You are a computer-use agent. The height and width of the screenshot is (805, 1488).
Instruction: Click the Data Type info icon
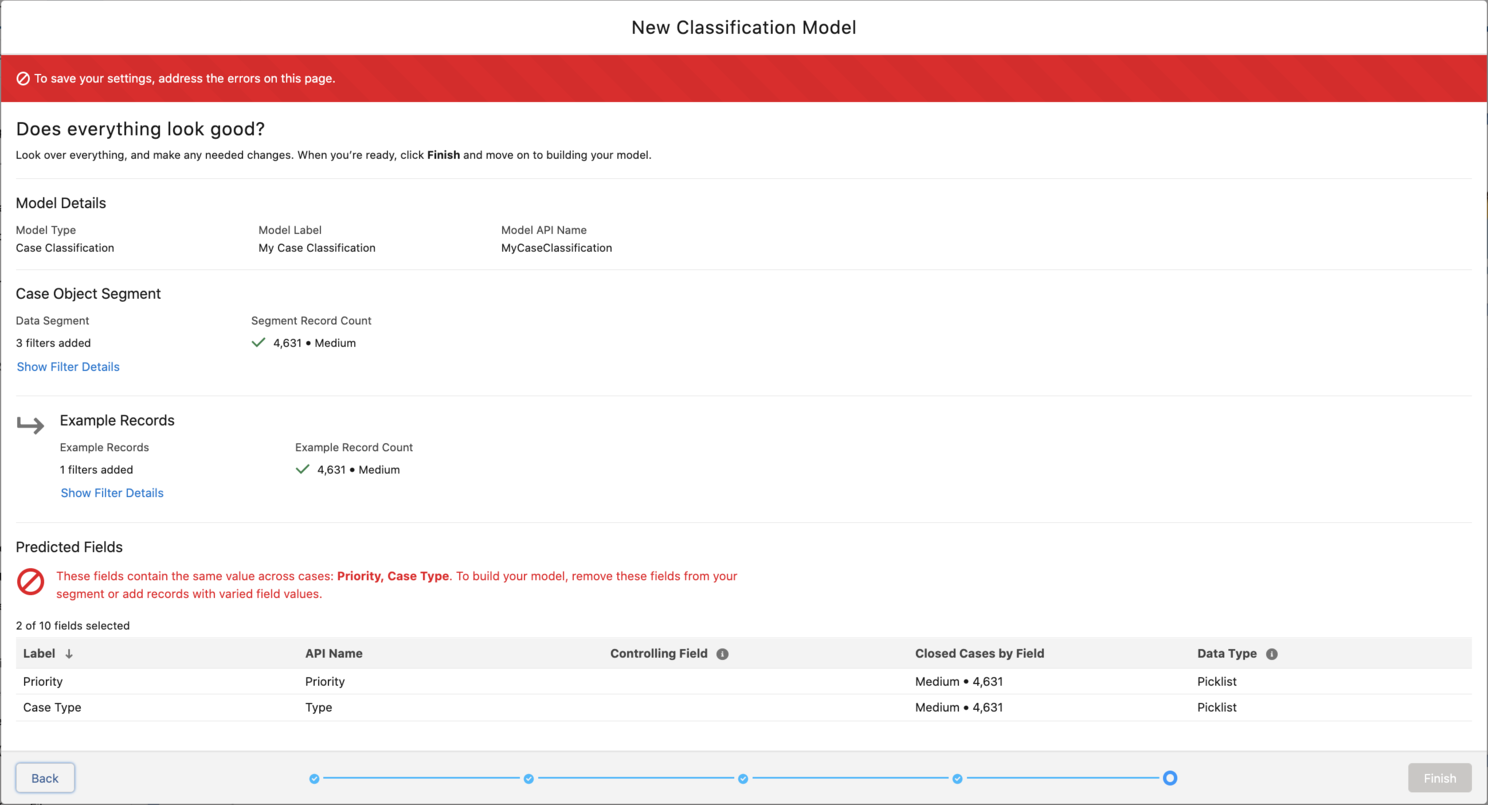tap(1271, 654)
